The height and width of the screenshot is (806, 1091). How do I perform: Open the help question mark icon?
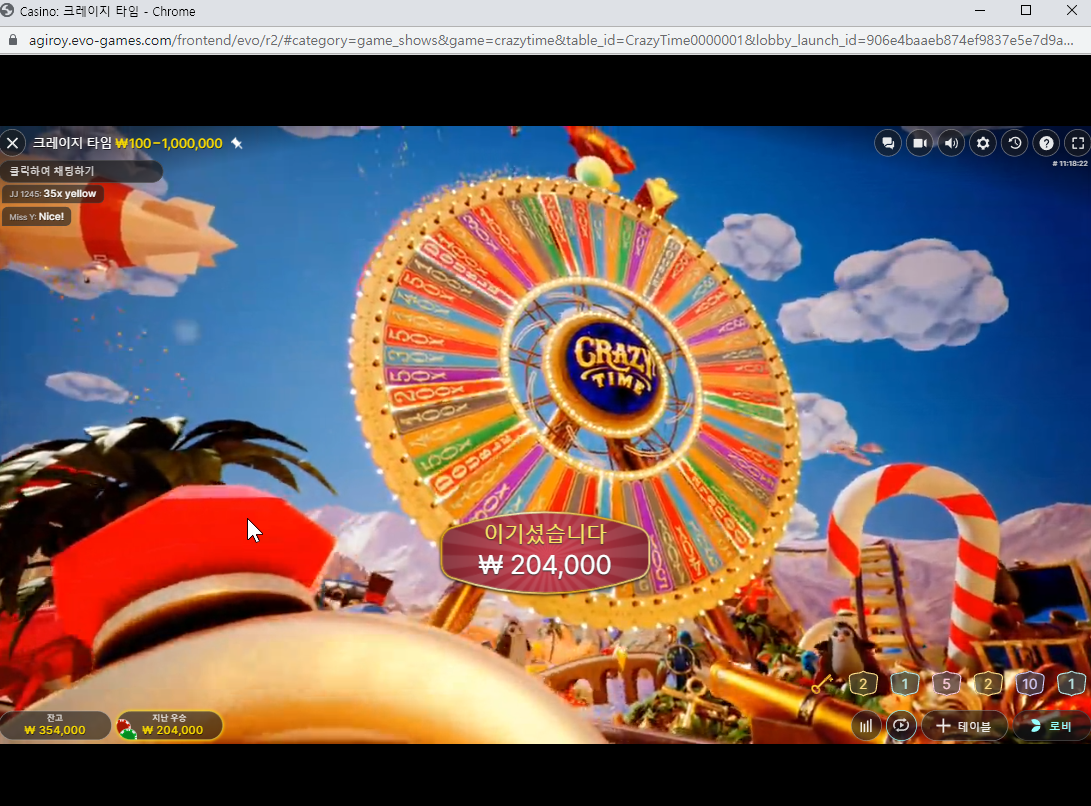coord(1046,143)
